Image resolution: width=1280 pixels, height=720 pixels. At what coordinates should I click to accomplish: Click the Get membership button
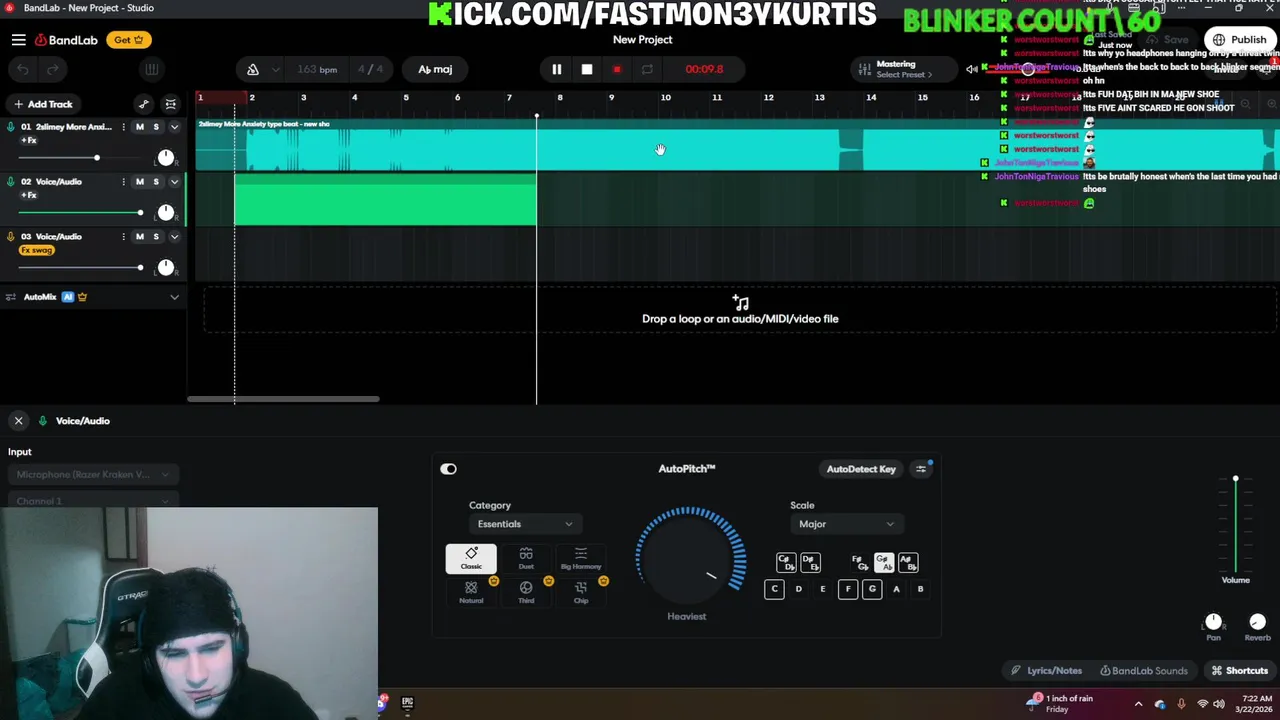[x=128, y=40]
